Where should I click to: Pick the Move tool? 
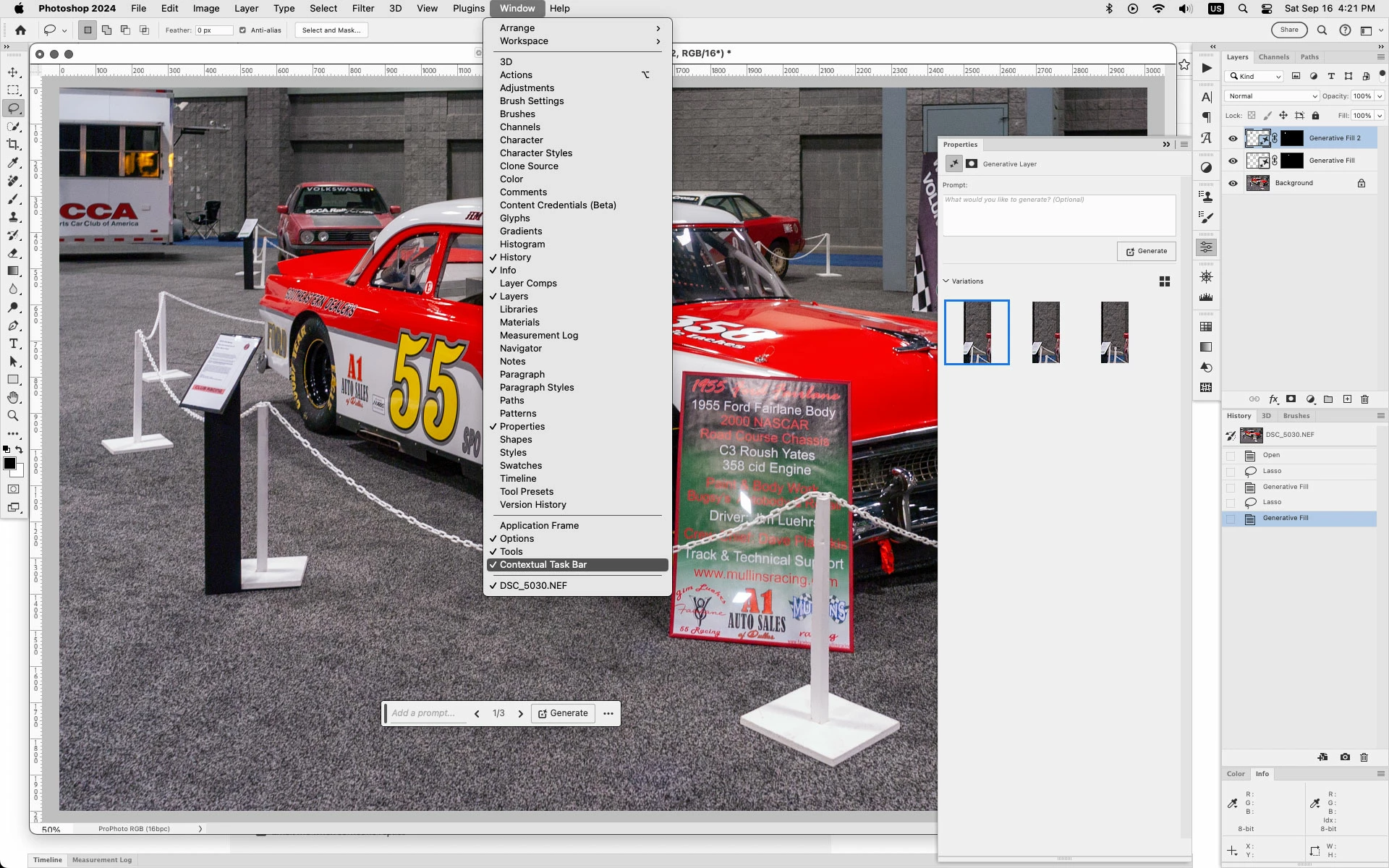click(x=13, y=72)
